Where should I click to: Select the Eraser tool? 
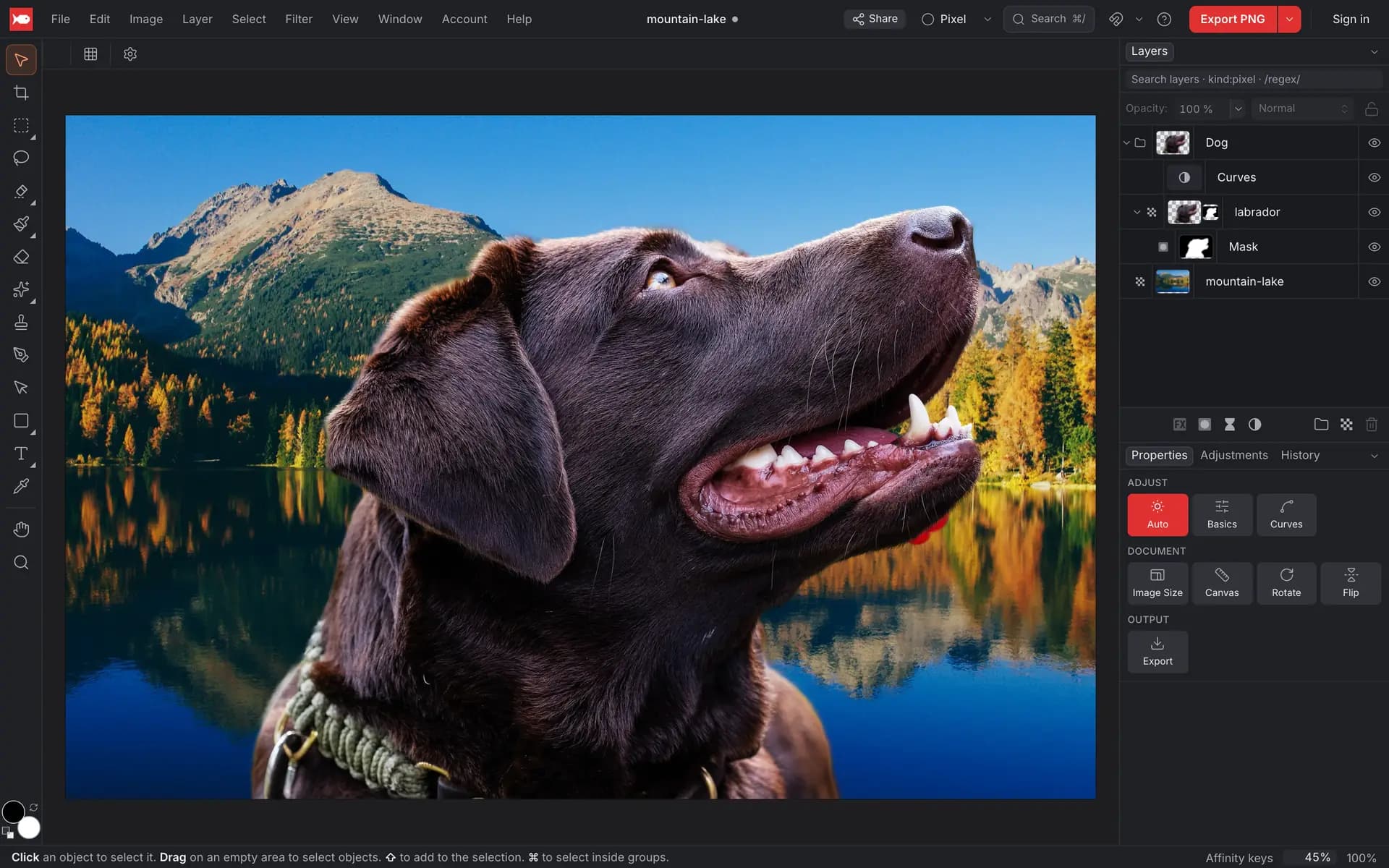21,257
